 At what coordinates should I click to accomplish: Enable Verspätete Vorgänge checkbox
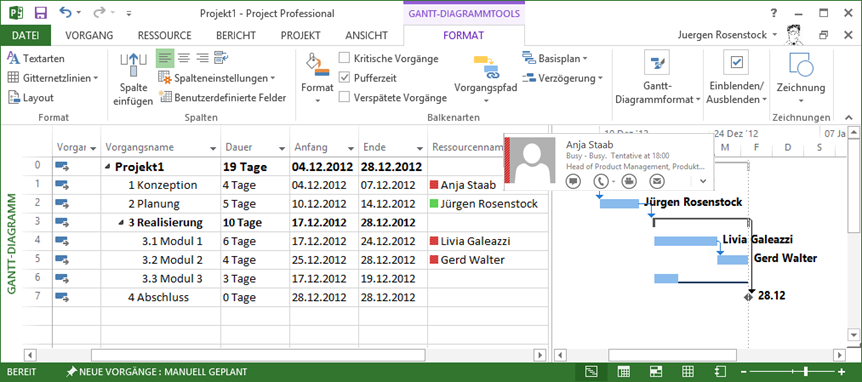click(344, 97)
